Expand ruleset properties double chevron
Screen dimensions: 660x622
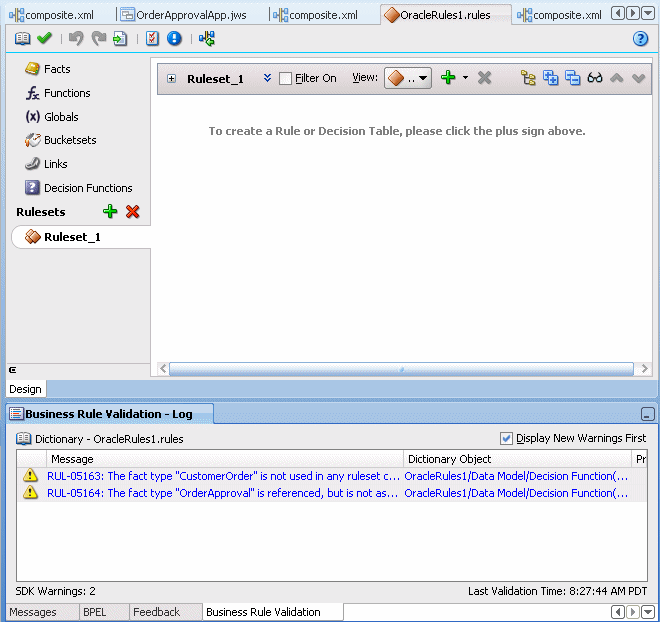tap(267, 78)
